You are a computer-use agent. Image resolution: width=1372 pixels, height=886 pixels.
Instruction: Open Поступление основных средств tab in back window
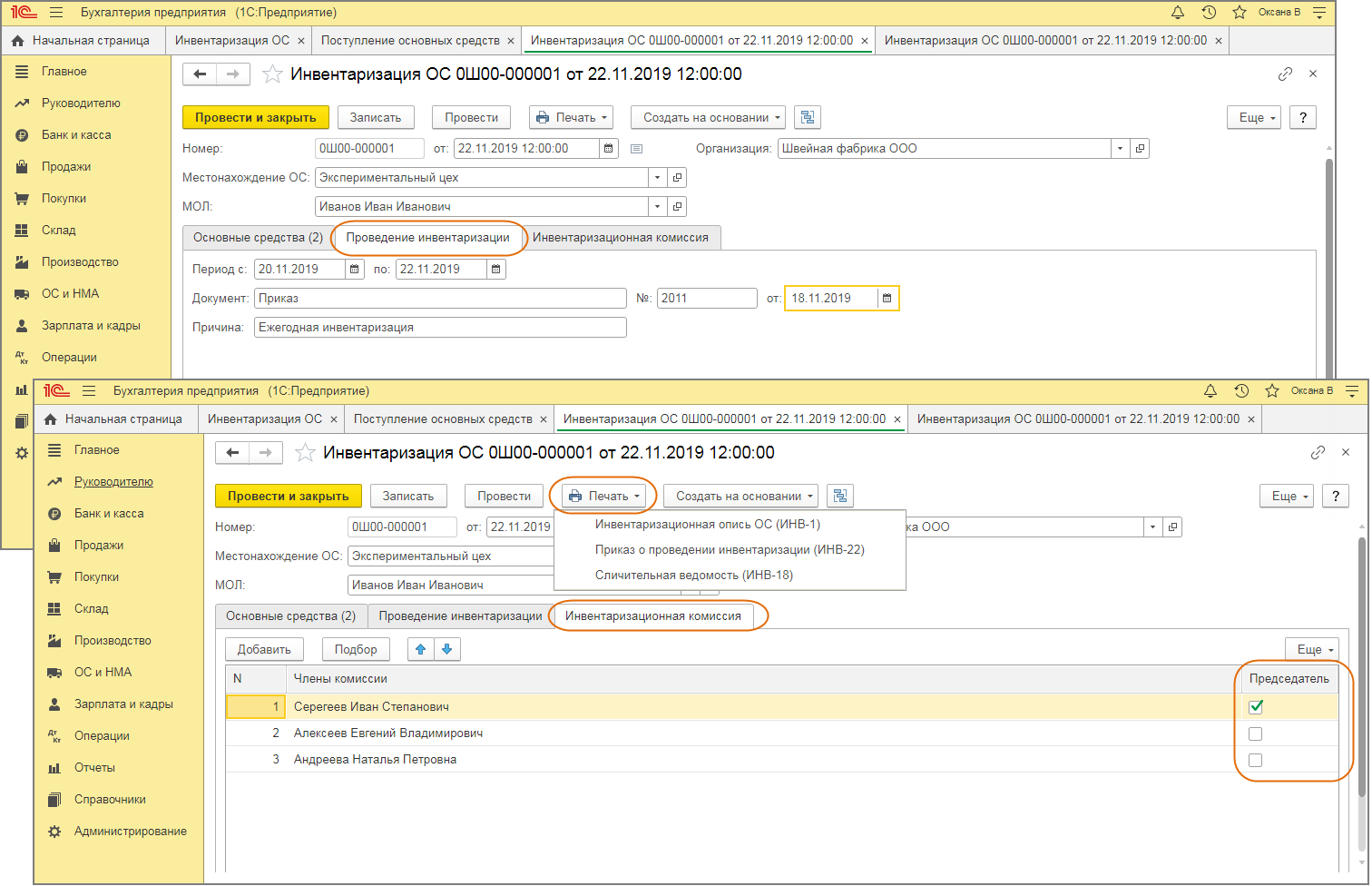pyautogui.click(x=417, y=40)
